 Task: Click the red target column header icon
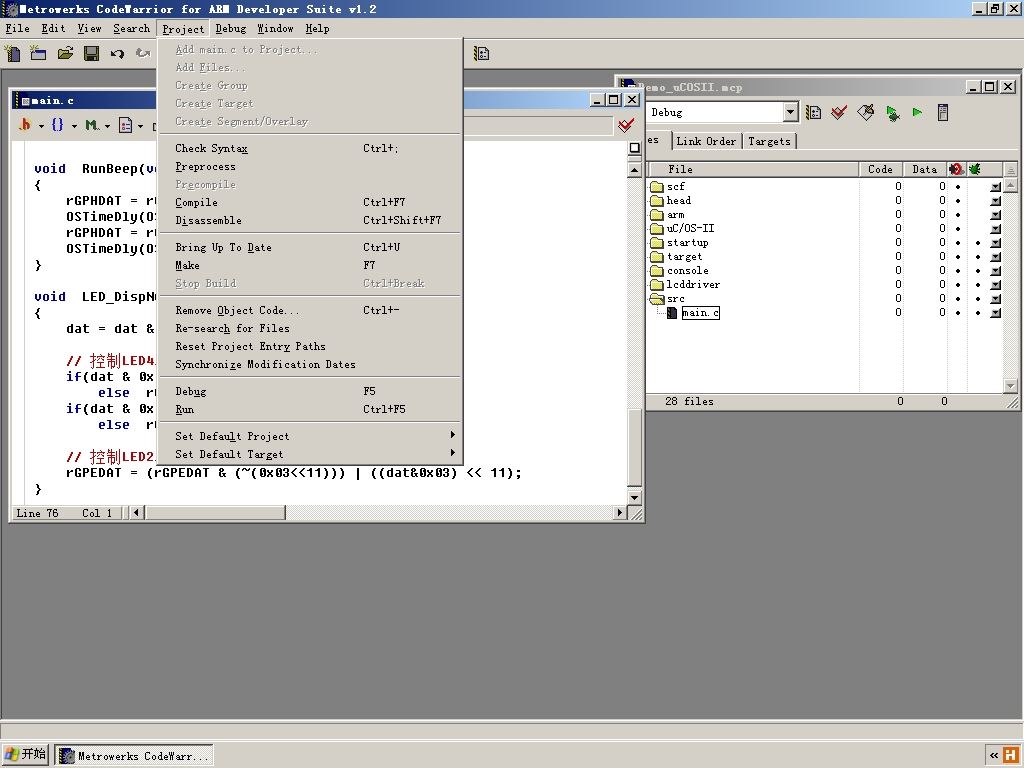(957, 169)
